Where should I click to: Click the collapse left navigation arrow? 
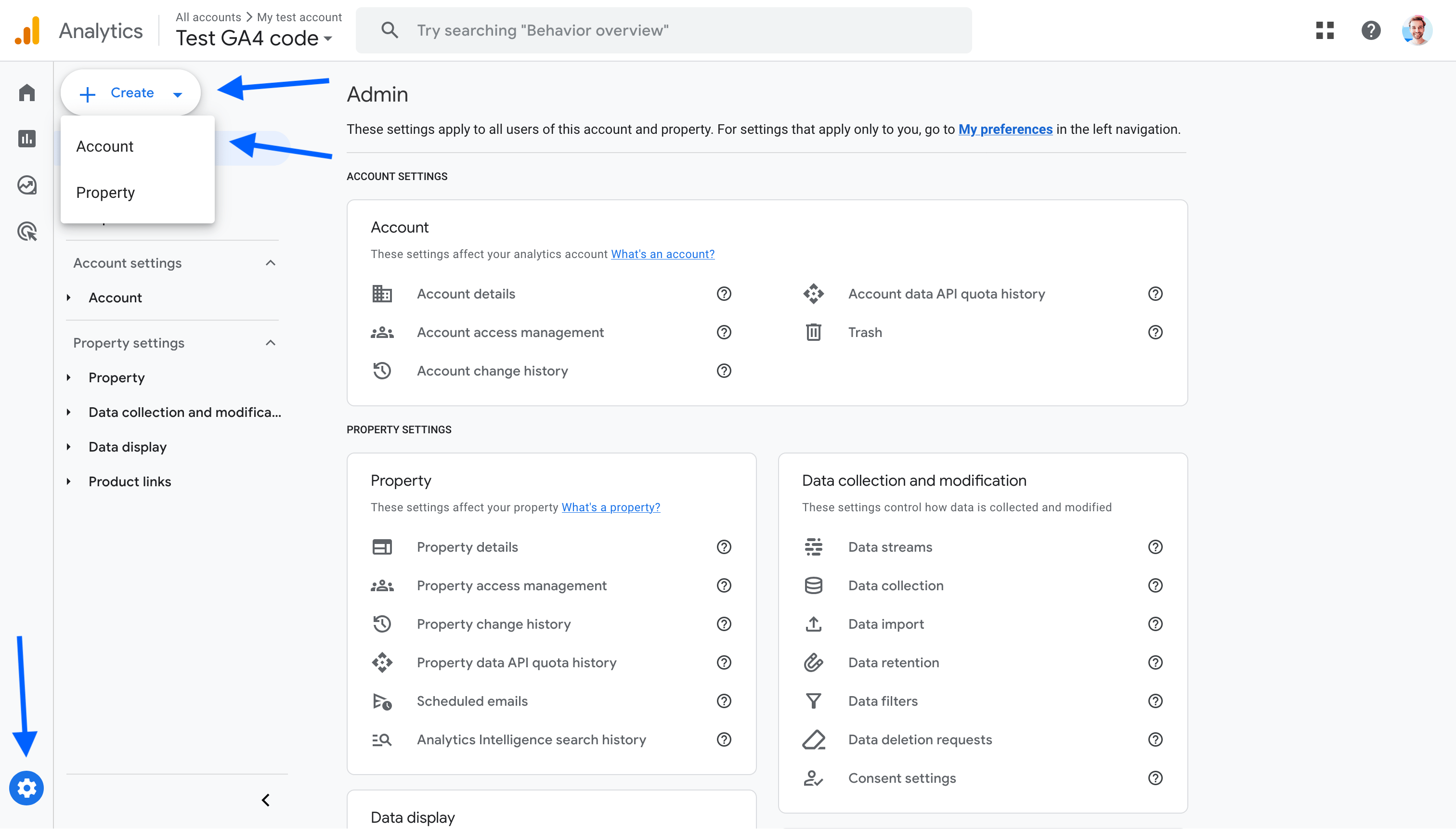tap(265, 799)
